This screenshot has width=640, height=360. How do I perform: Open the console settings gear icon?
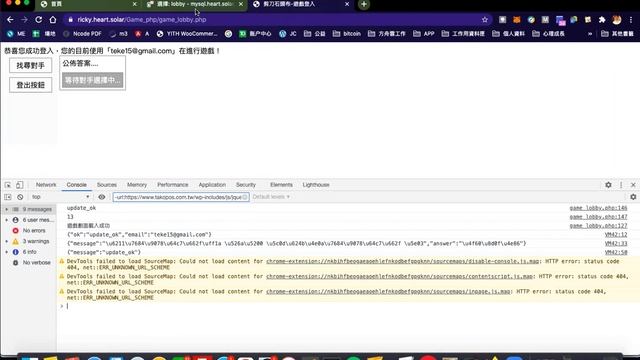click(x=633, y=197)
